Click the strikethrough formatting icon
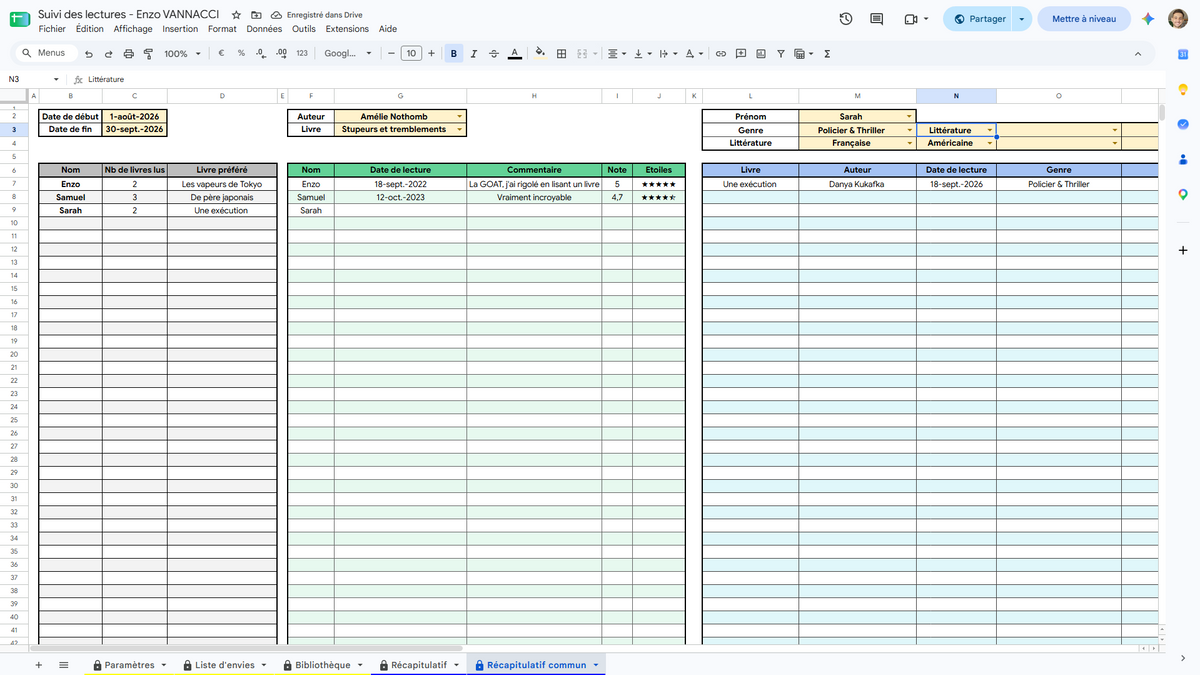This screenshot has width=1200, height=675. coord(493,54)
